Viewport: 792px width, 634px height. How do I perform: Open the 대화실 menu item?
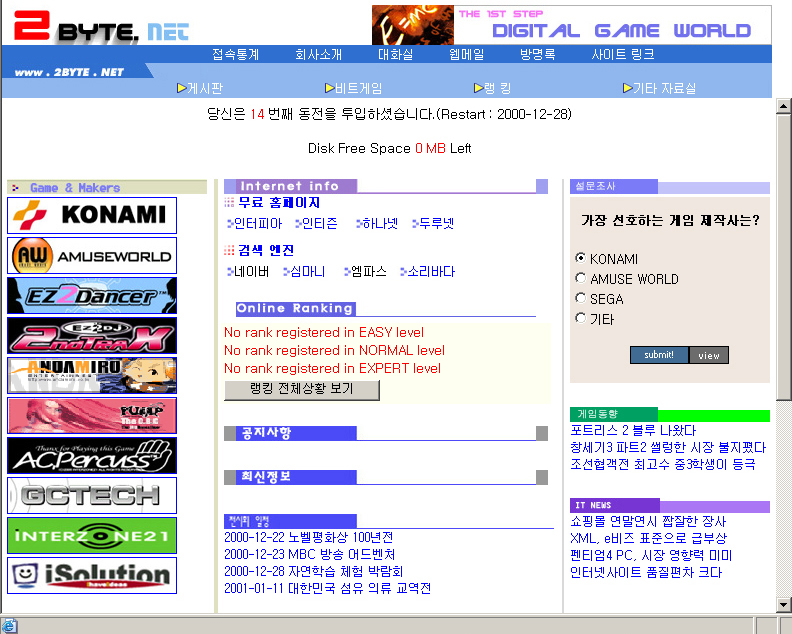click(395, 54)
